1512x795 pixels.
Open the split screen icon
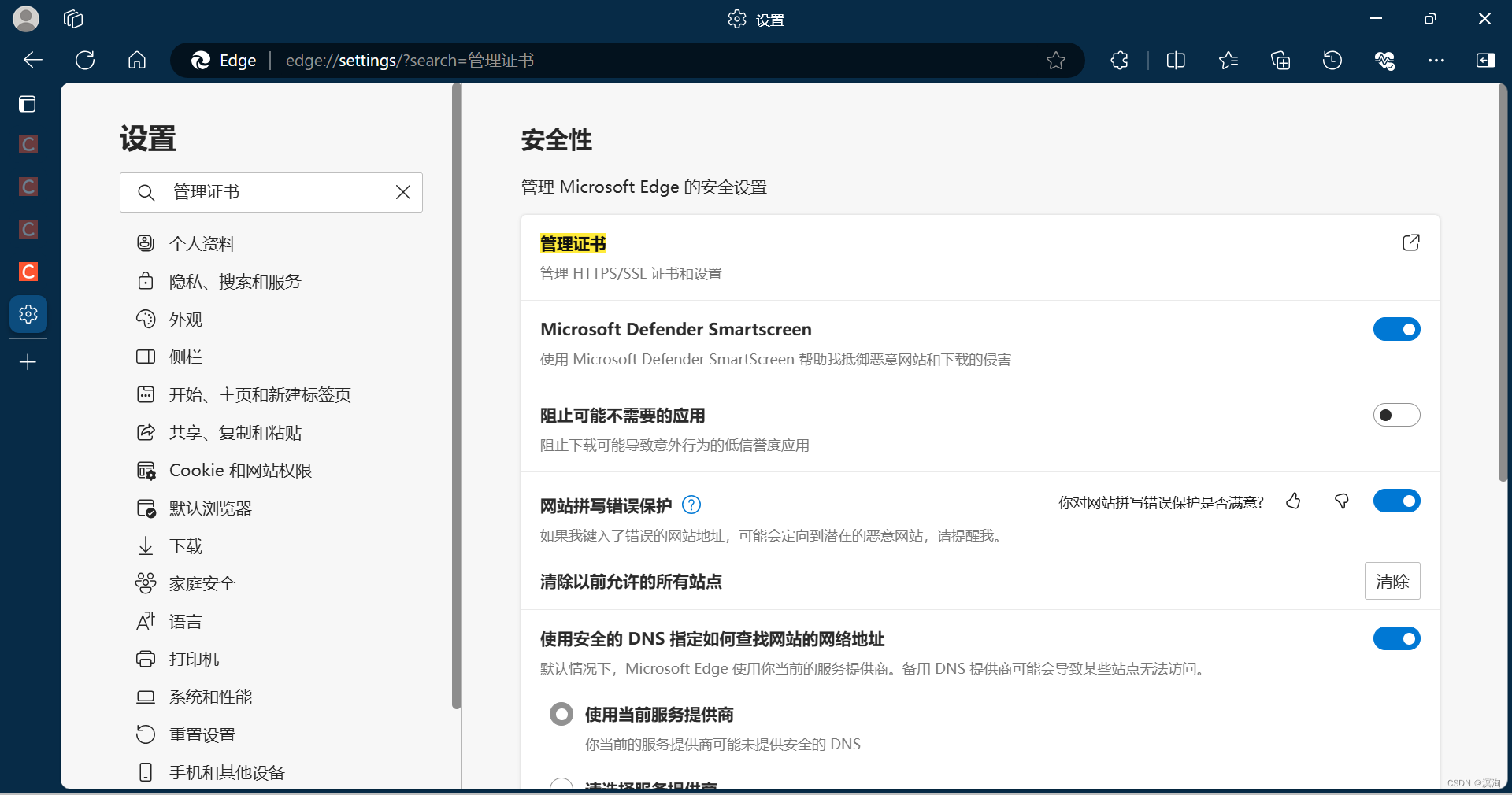[x=1176, y=60]
